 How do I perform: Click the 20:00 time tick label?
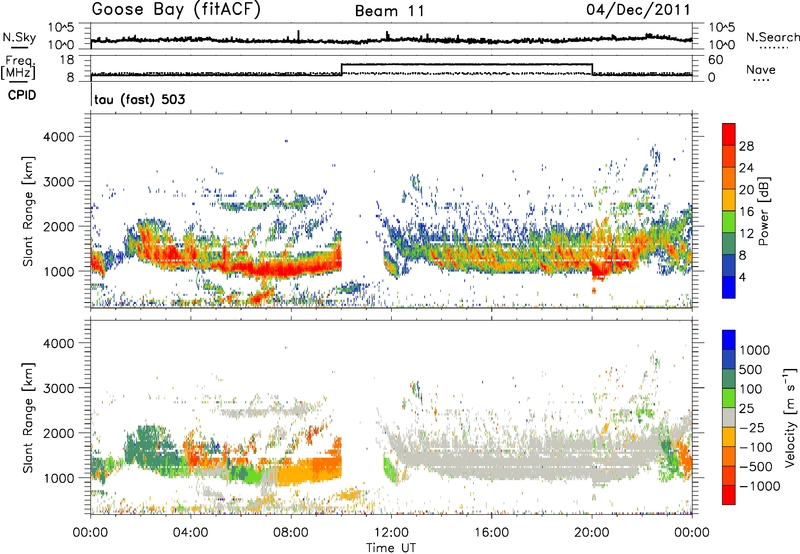click(591, 533)
